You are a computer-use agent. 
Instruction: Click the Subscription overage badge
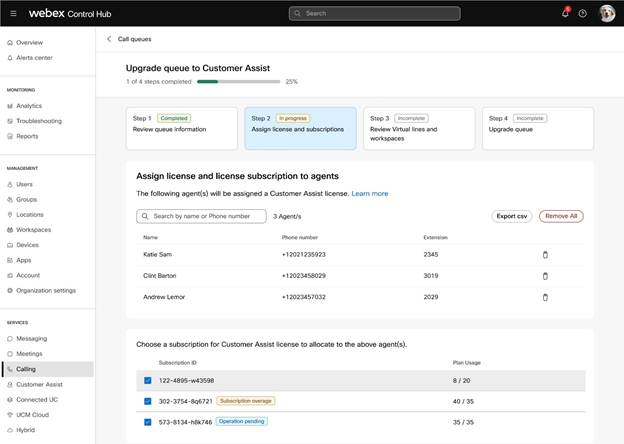[246, 401]
